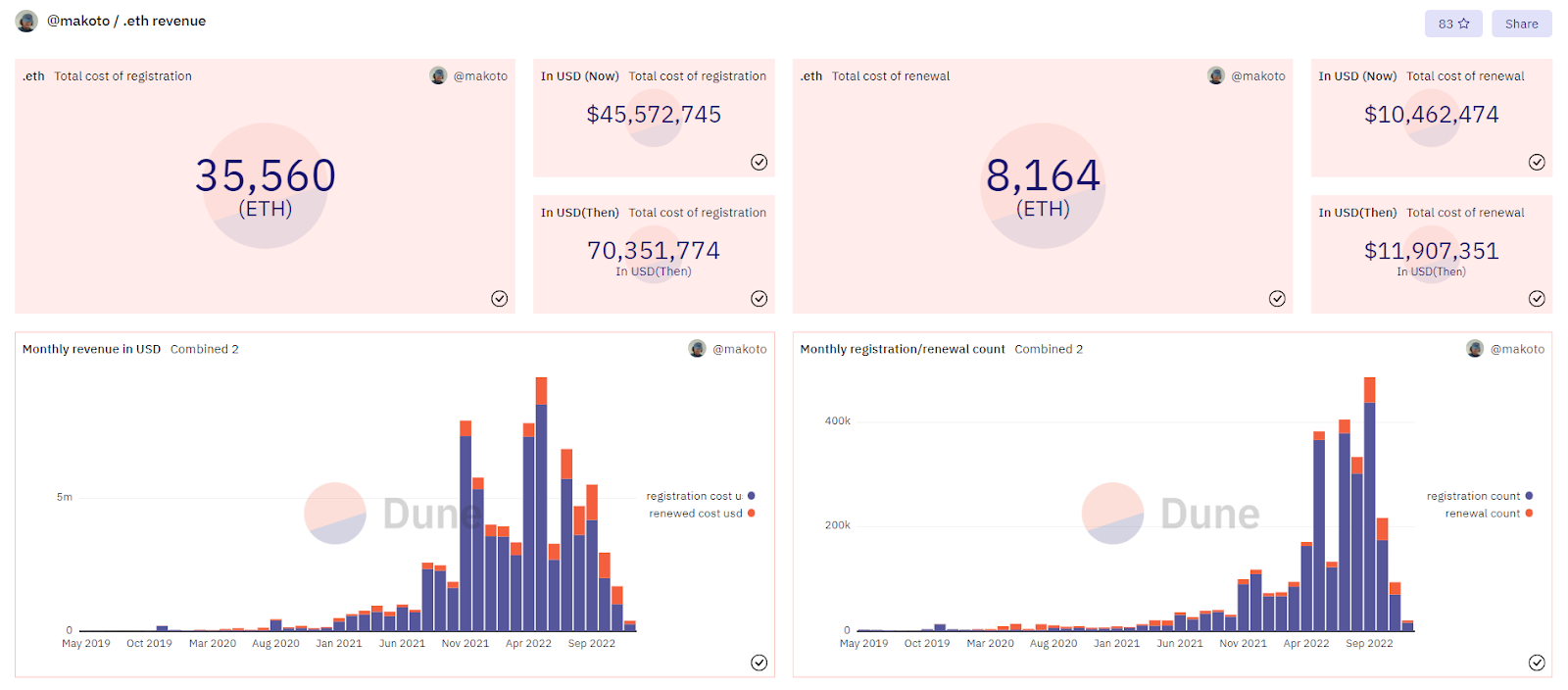The image size is (1568, 690).
Task: Open @makoto profile avatar in dashboard header
Action: [x=27, y=21]
